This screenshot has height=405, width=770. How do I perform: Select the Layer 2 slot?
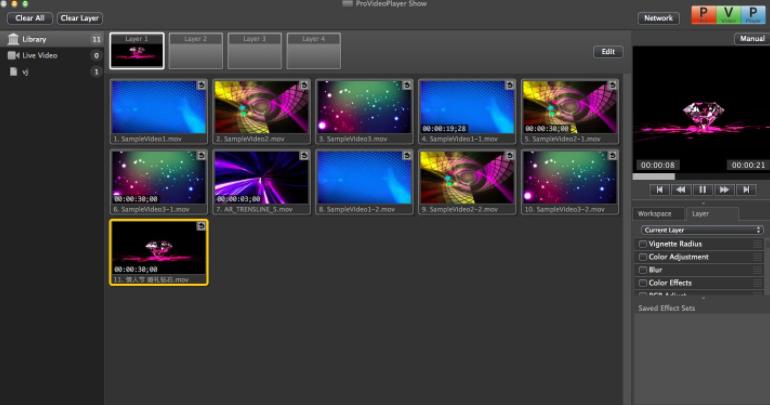(196, 51)
